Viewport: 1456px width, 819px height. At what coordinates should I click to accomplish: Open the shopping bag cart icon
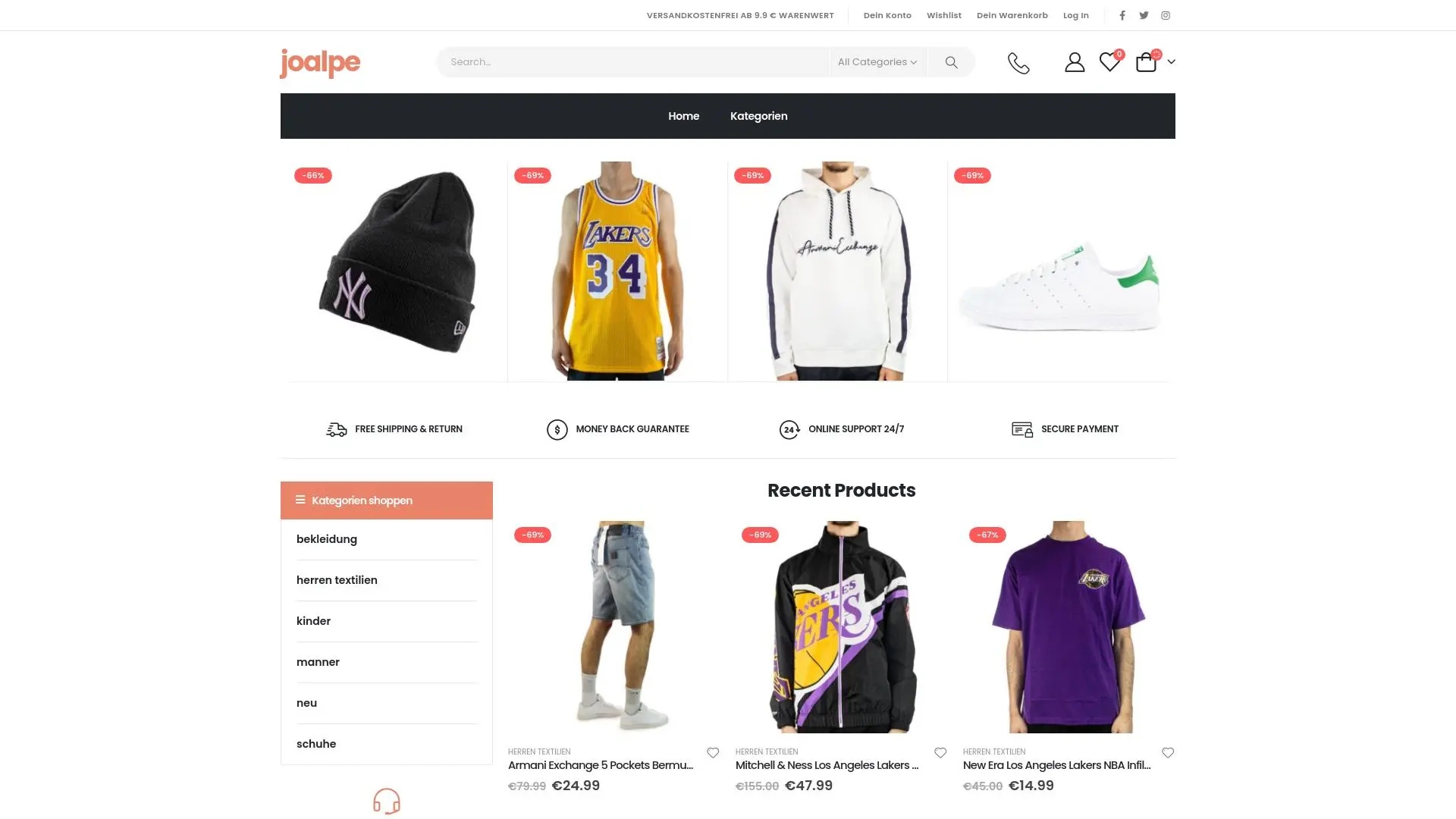point(1146,62)
